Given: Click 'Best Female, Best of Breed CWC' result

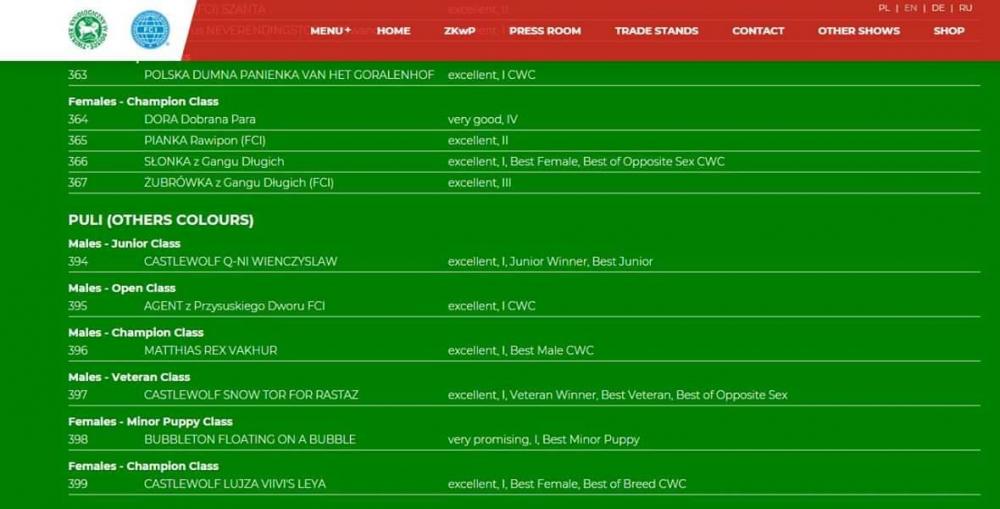Looking at the screenshot, I should [x=598, y=484].
